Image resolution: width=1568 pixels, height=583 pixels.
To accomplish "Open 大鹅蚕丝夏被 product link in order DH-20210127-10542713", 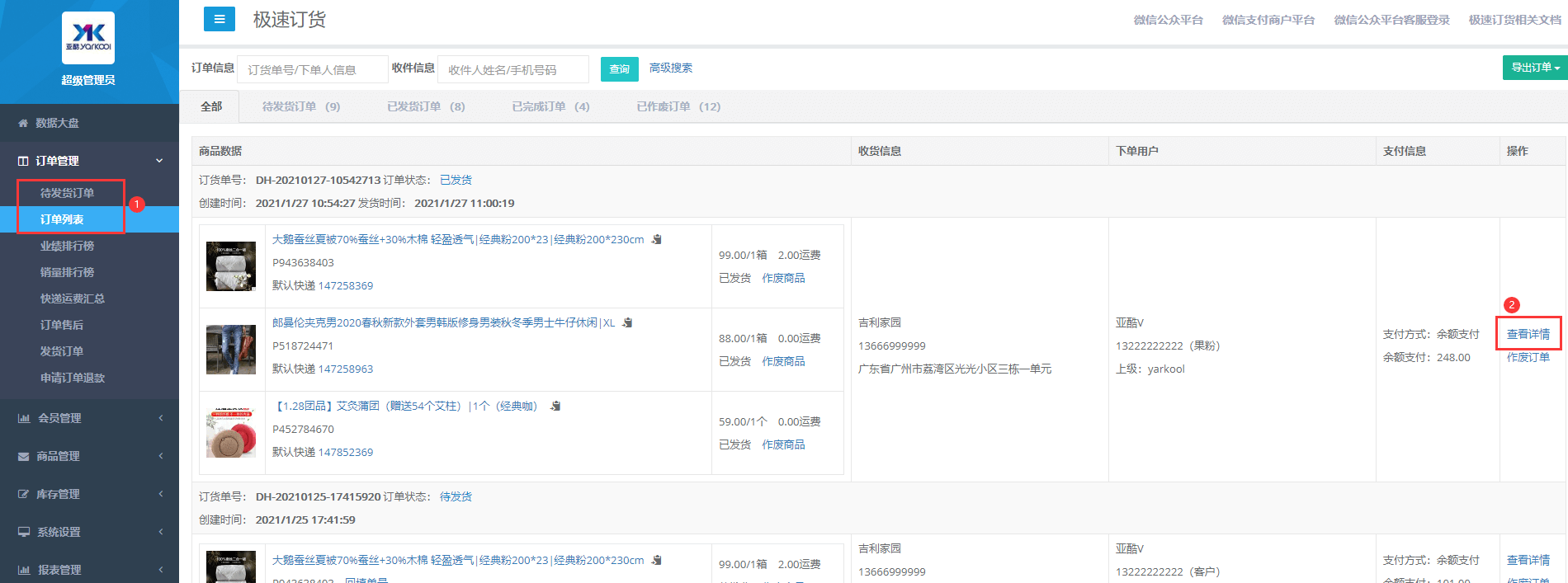I will click(x=458, y=239).
